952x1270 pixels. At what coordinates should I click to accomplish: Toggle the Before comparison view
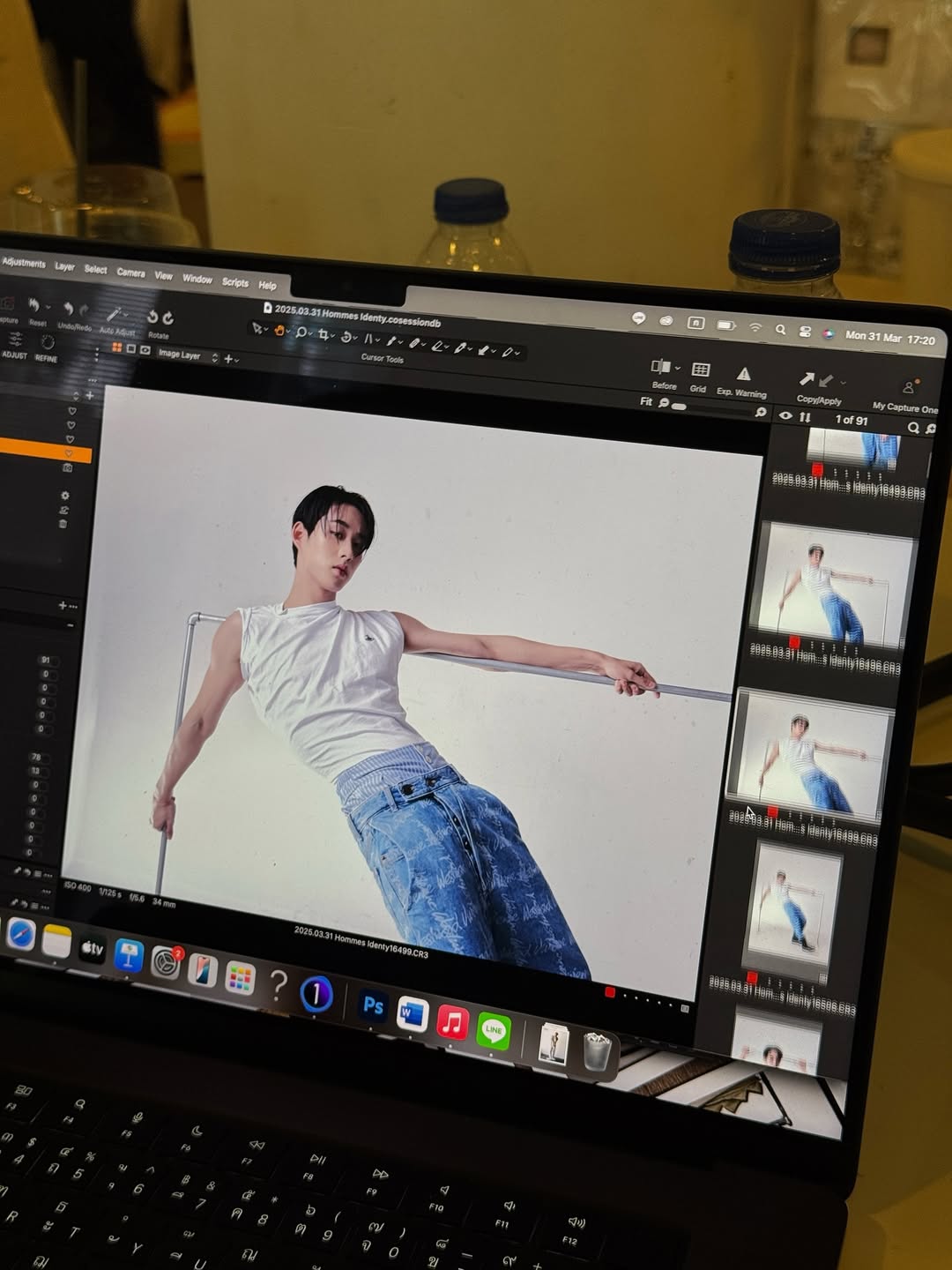tap(661, 366)
